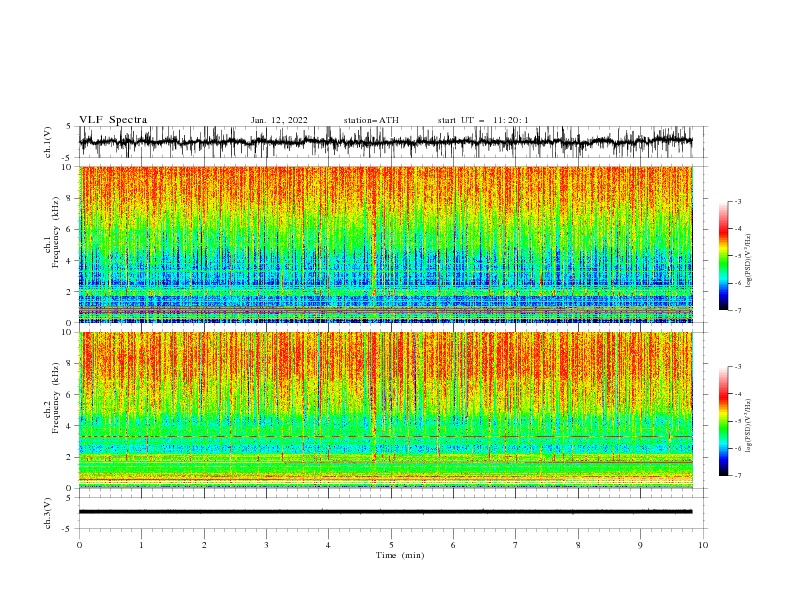Viewport: 792px width, 612px height.
Task: Click the ch.2 log(PSD)(V²/Hz) colorbar label
Action: (x=748, y=426)
